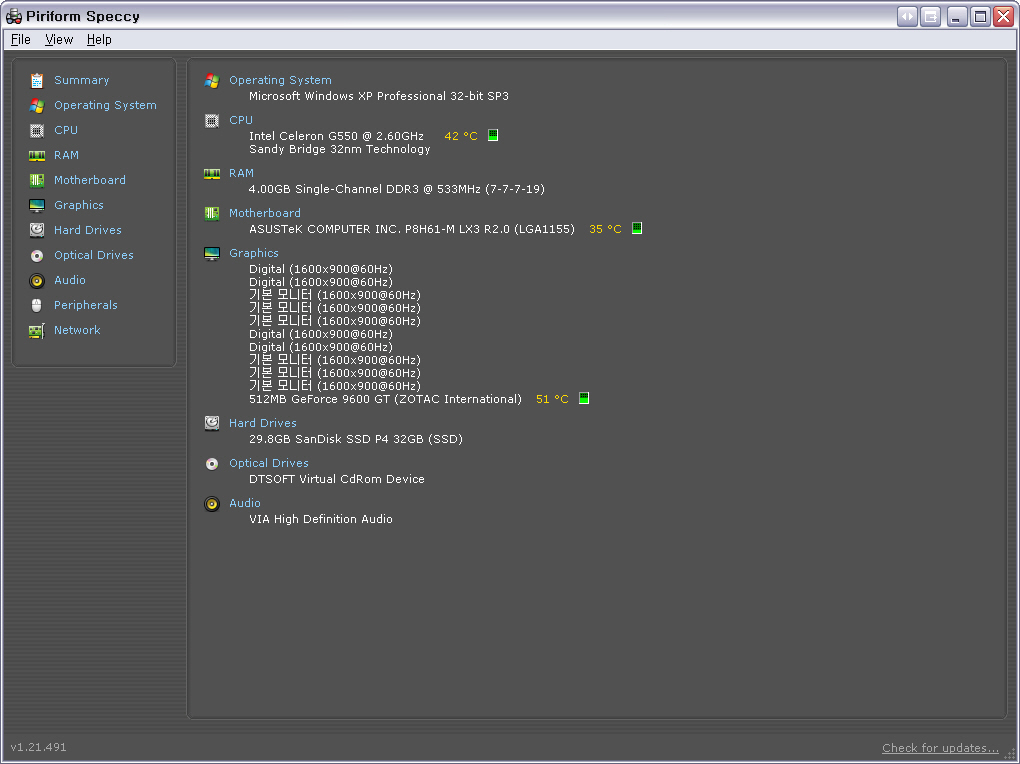The image size is (1020, 764).
Task: Click the Graphics heading link in summary
Action: tap(254, 253)
